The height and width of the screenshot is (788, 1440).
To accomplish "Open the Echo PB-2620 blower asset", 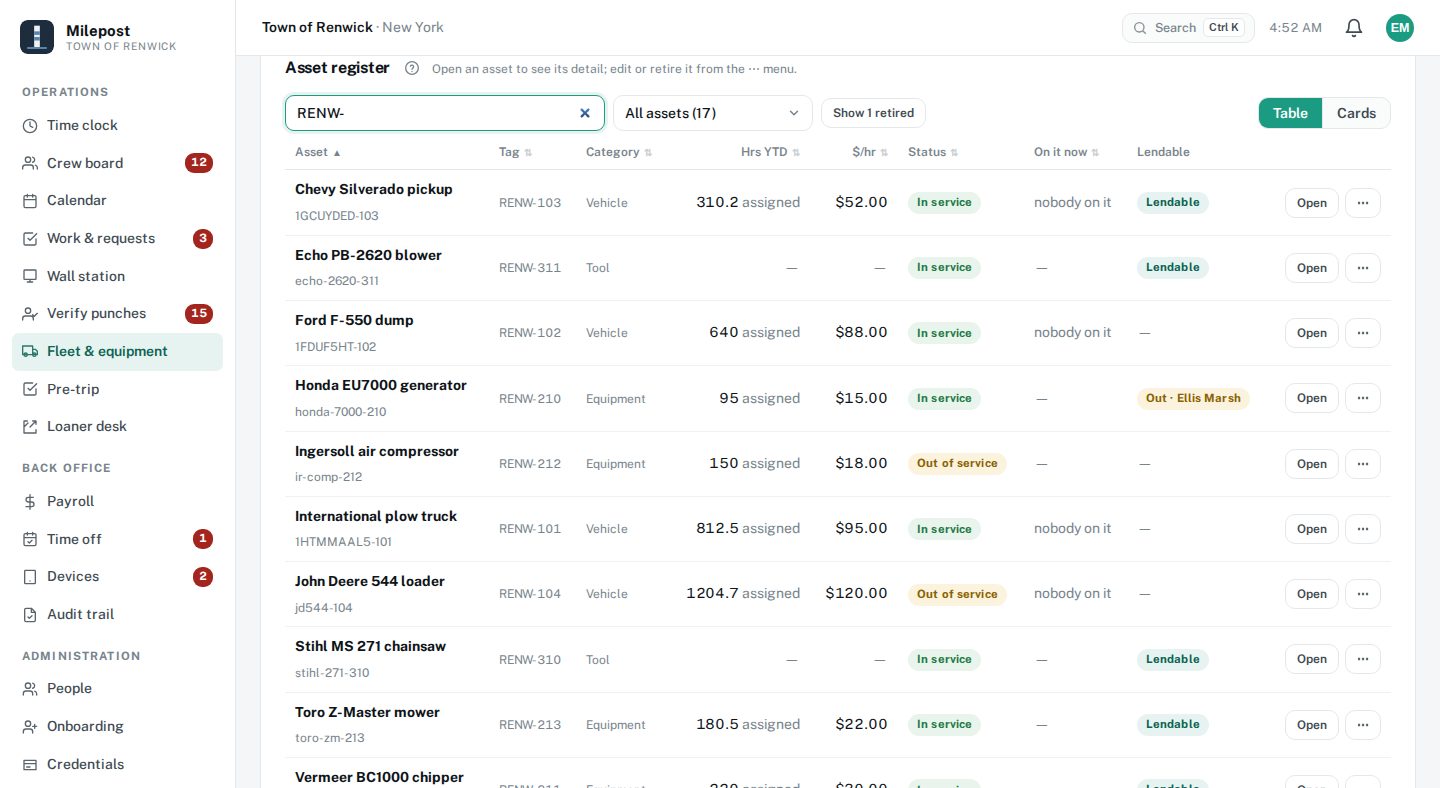I will [1311, 268].
